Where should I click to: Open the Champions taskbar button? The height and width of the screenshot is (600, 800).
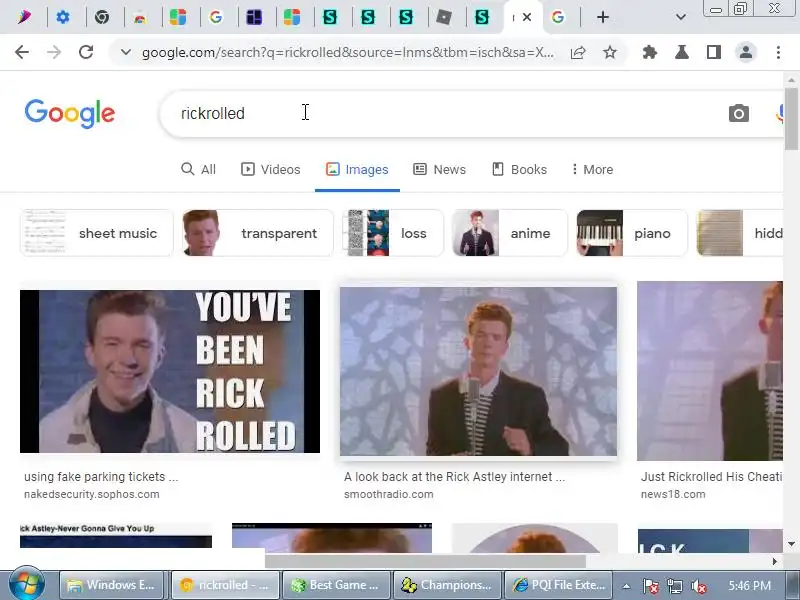coord(447,585)
